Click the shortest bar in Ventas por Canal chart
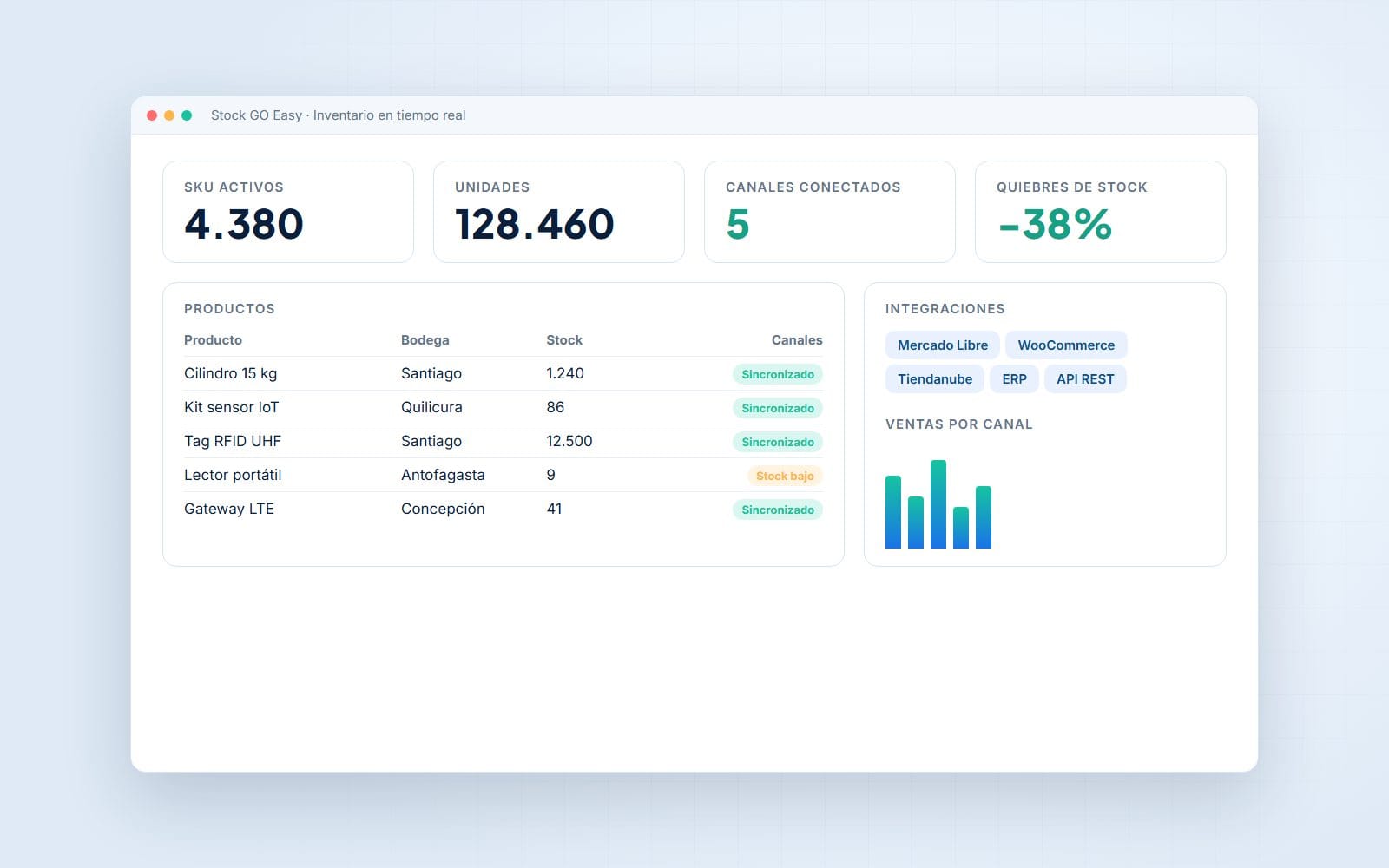 pyautogui.click(x=961, y=528)
